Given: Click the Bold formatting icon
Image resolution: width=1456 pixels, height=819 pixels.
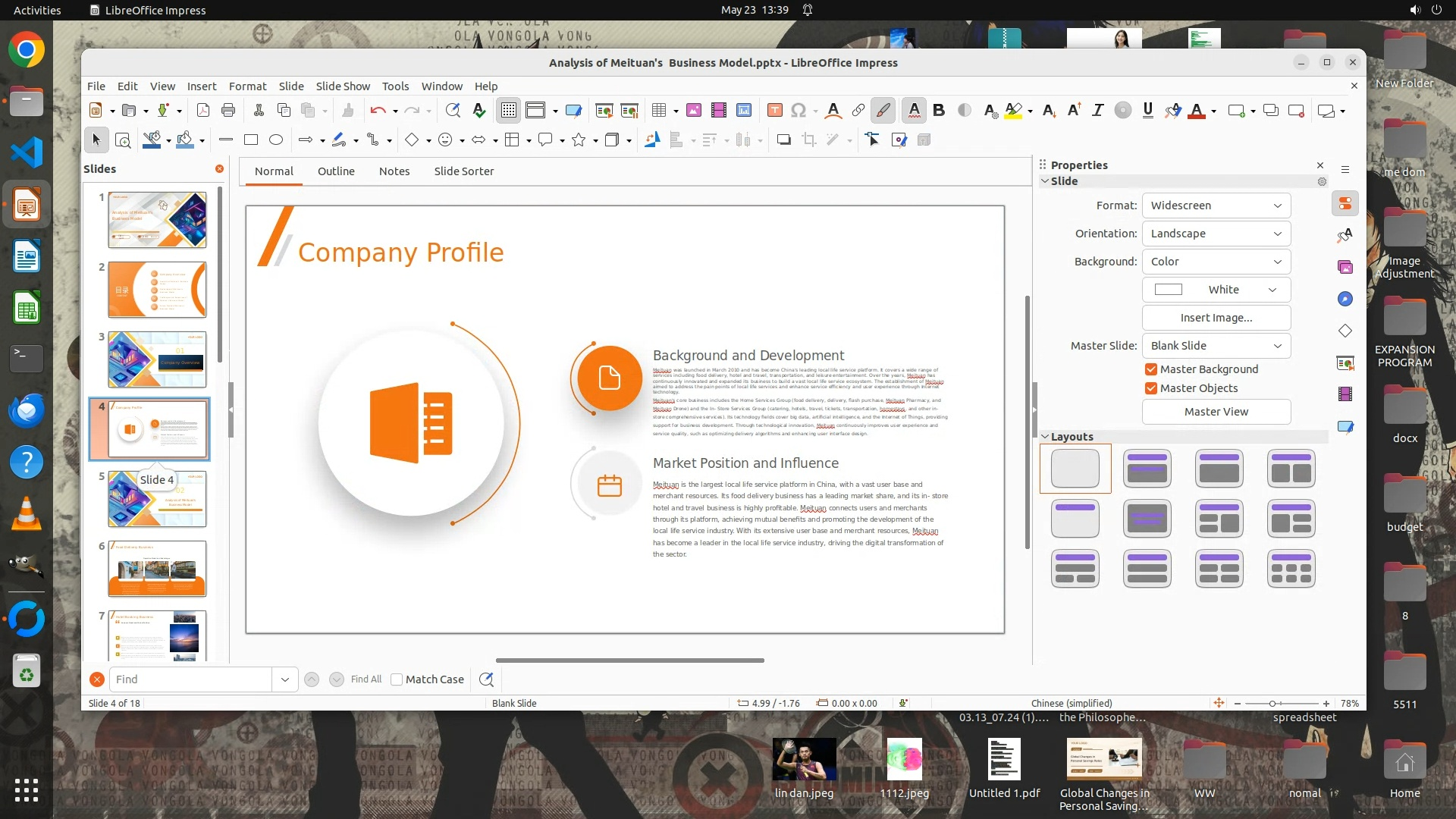Looking at the screenshot, I should point(939,111).
